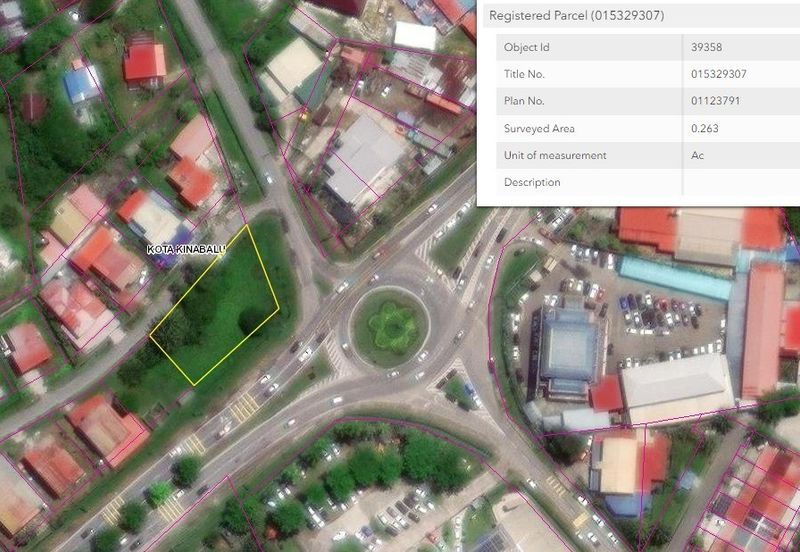Click the Surveyed Area field label
800x552 pixels.
(539, 128)
